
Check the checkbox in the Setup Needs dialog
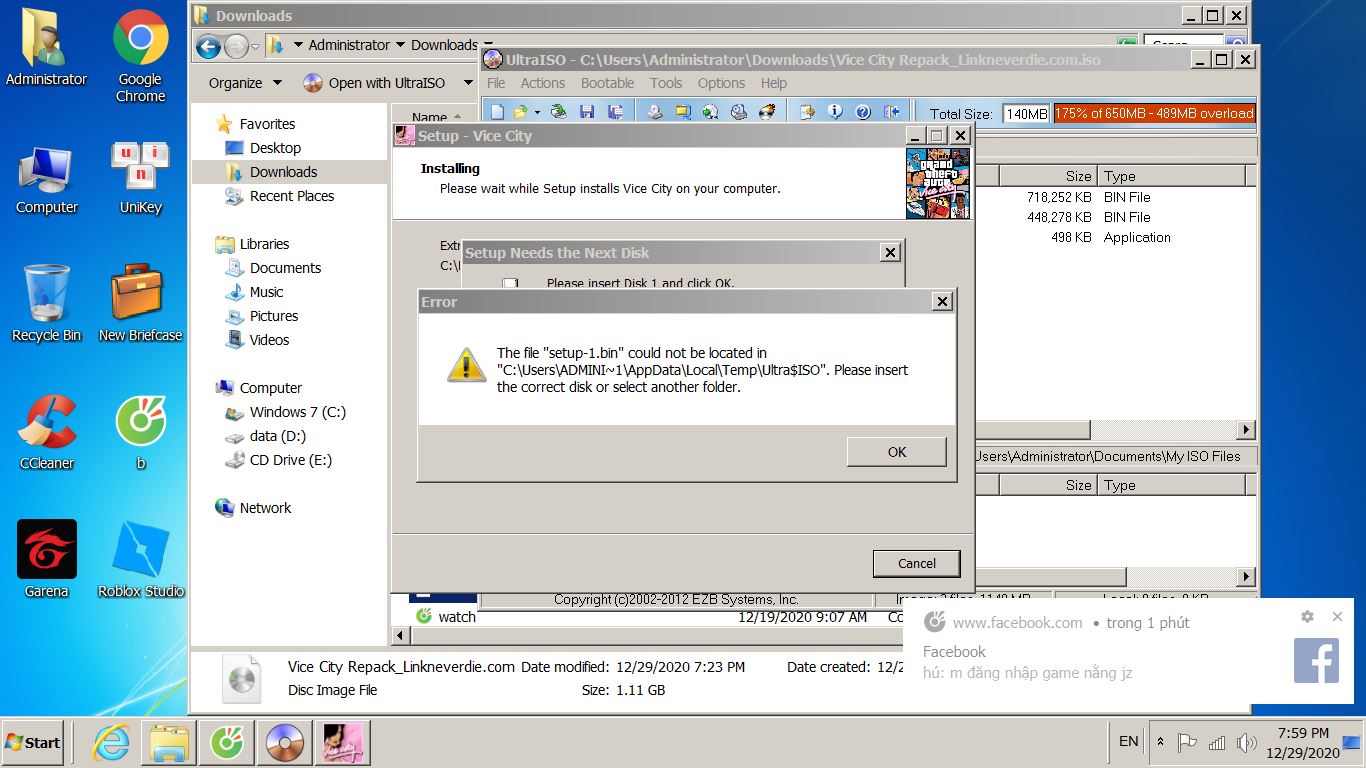(x=510, y=284)
